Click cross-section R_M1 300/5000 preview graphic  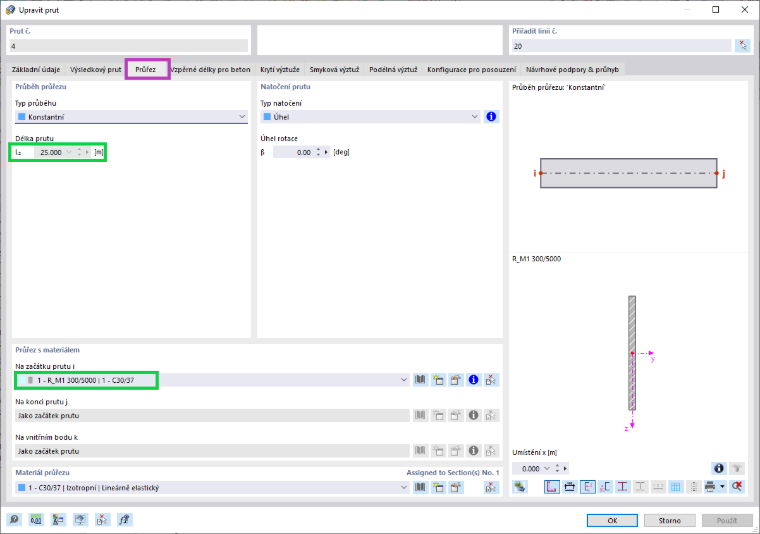(632, 354)
